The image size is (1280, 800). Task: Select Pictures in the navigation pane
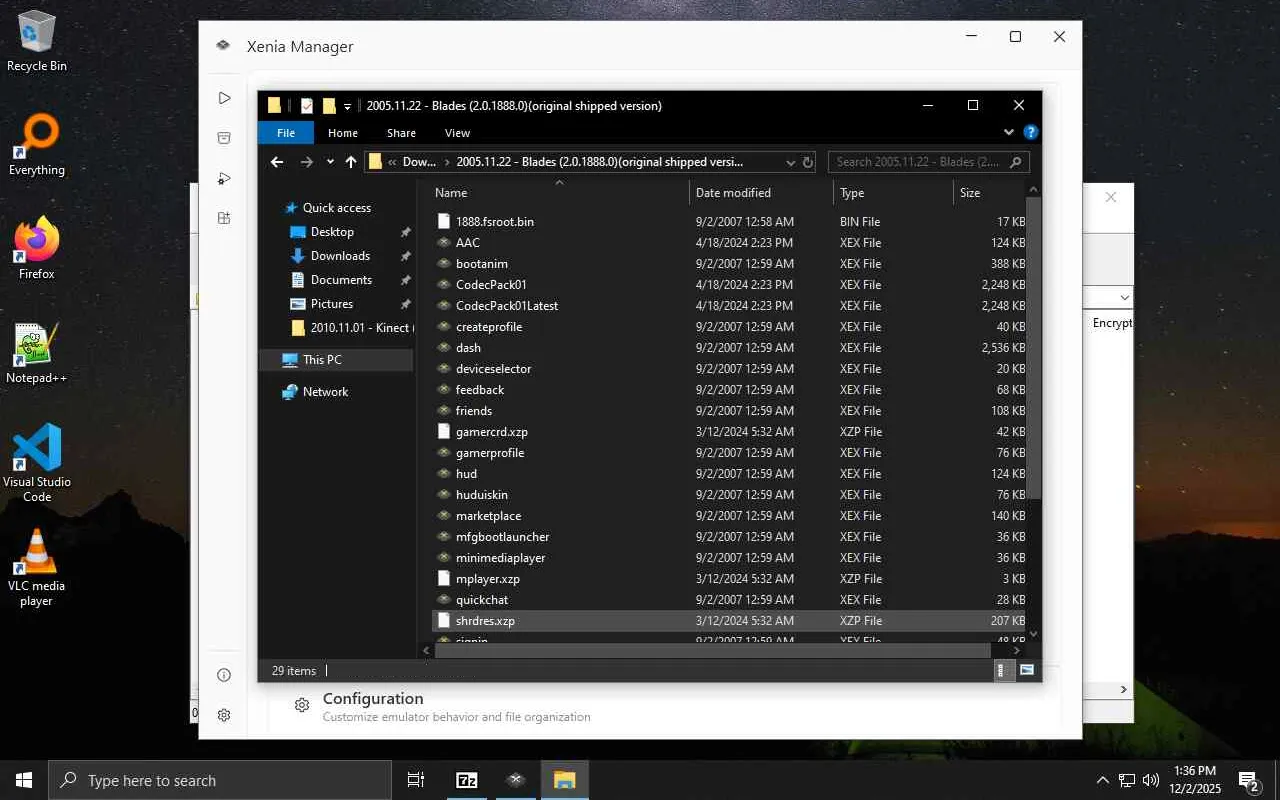point(332,304)
